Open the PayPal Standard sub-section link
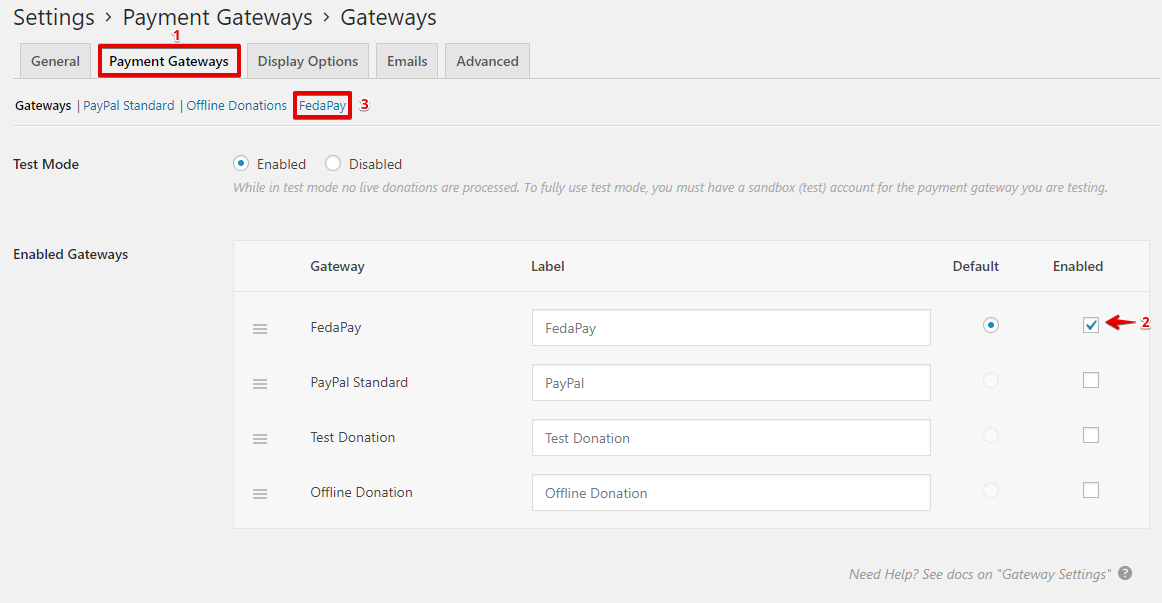 tap(129, 106)
